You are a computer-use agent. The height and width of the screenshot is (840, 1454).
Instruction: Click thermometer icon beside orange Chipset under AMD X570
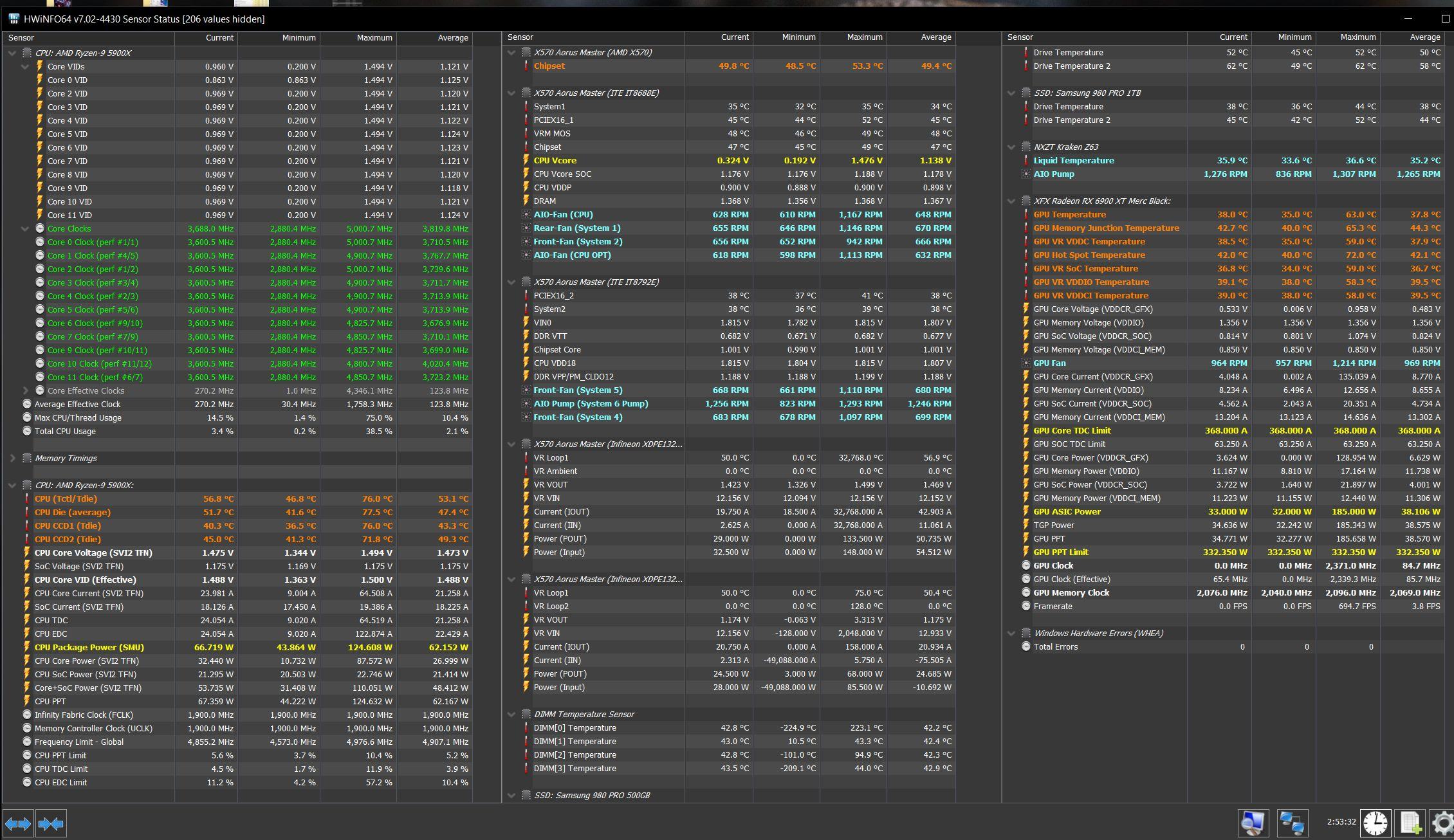tap(526, 66)
